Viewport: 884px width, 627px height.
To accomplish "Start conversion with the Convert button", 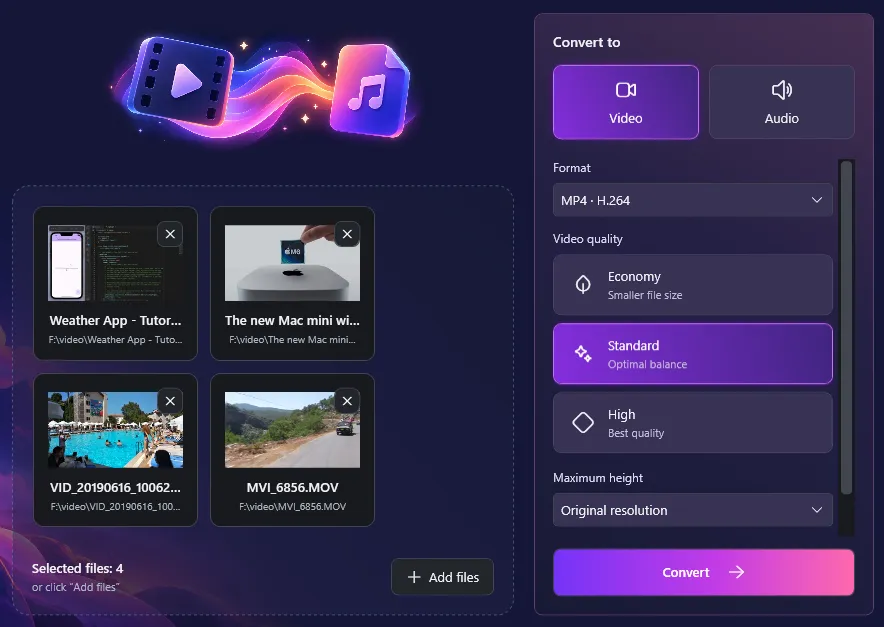I will coord(704,572).
